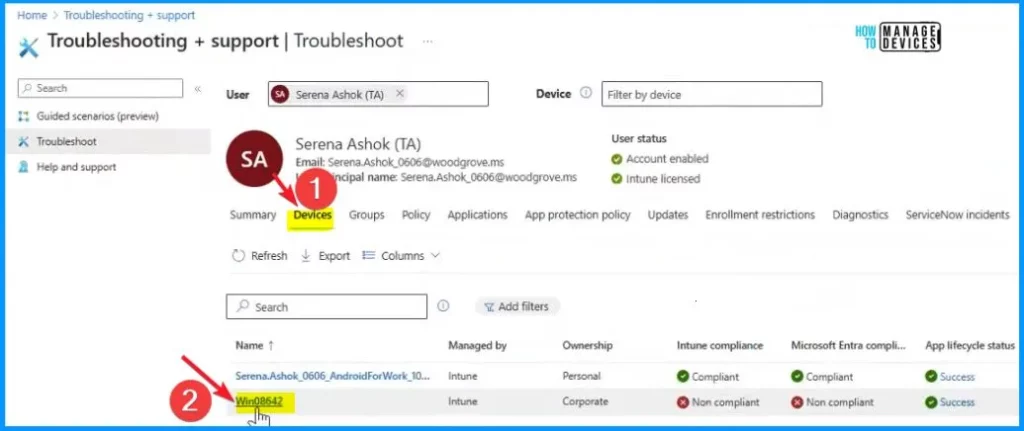1024x431 pixels.
Task: Click the Home breadcrumb link
Action: (x=31, y=15)
